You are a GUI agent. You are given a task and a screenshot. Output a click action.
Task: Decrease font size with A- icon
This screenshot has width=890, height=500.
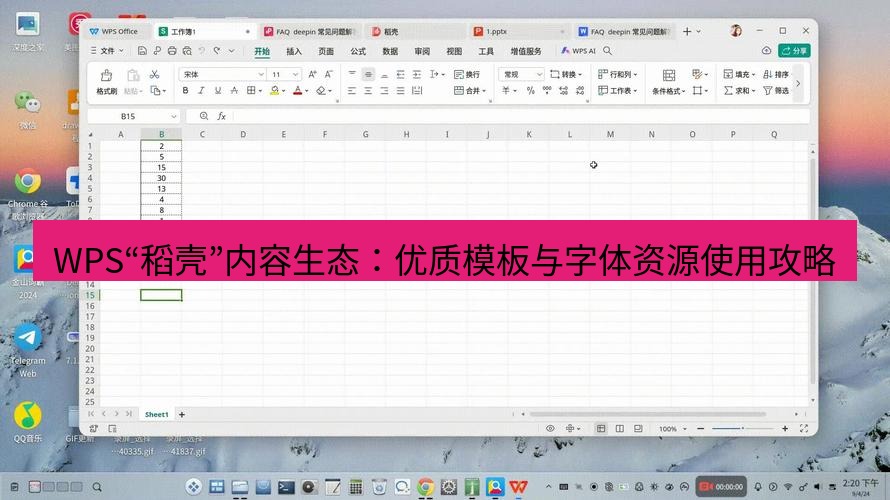click(329, 74)
